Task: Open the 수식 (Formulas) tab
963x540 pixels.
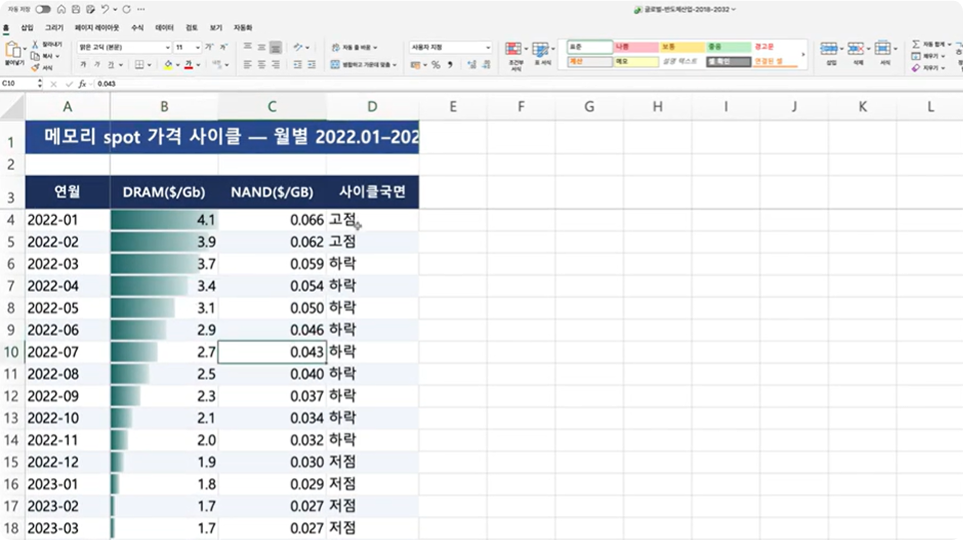Action: click(x=138, y=28)
